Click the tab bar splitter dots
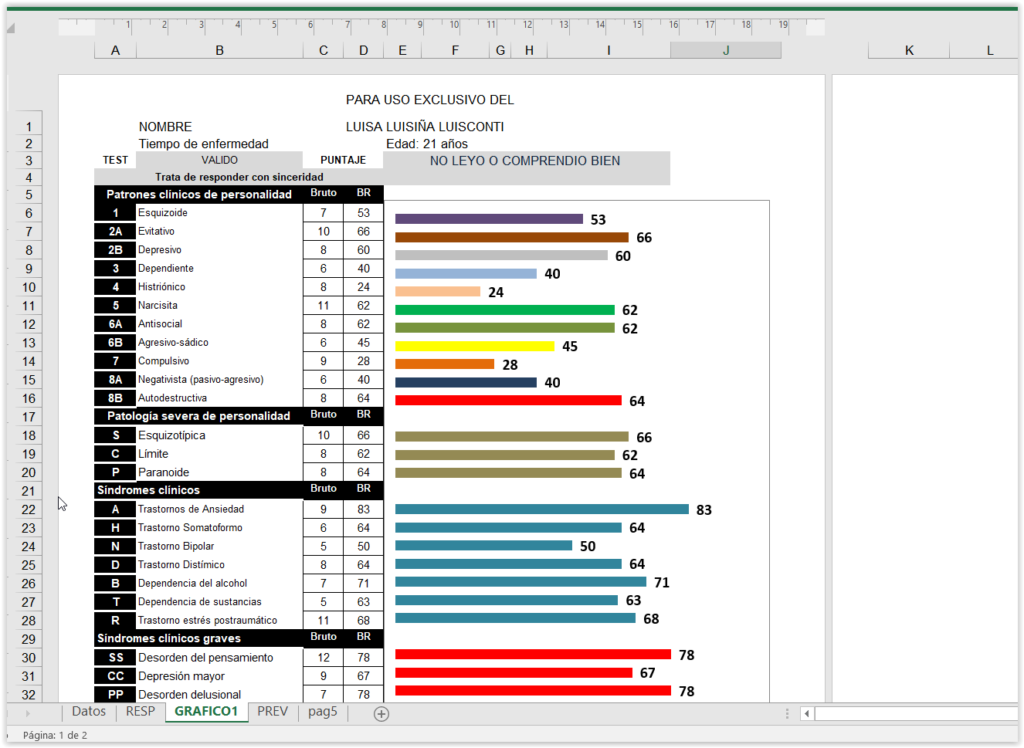This screenshot has width=1024, height=748. pyautogui.click(x=788, y=713)
